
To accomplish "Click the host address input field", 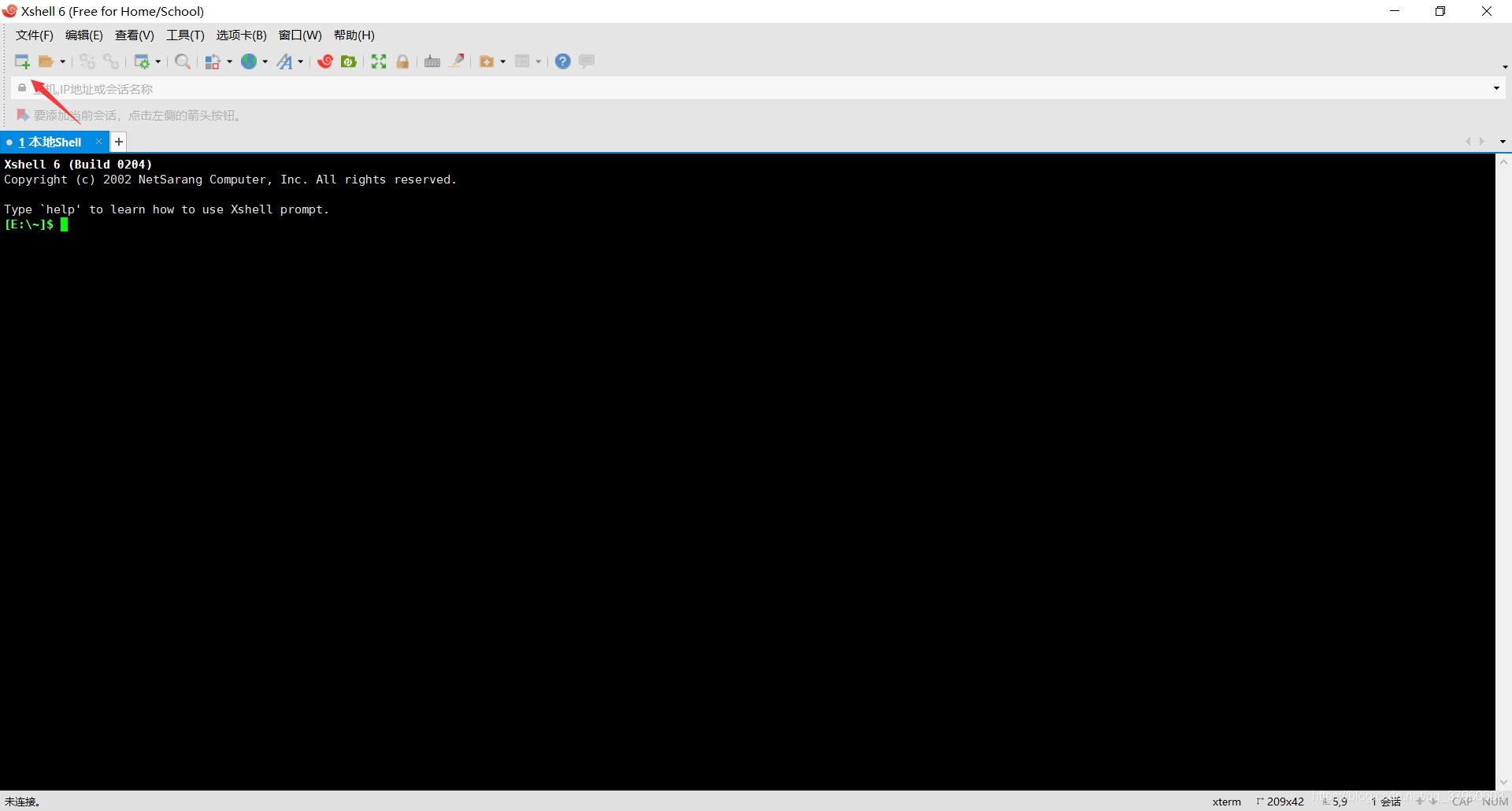I will (756, 89).
